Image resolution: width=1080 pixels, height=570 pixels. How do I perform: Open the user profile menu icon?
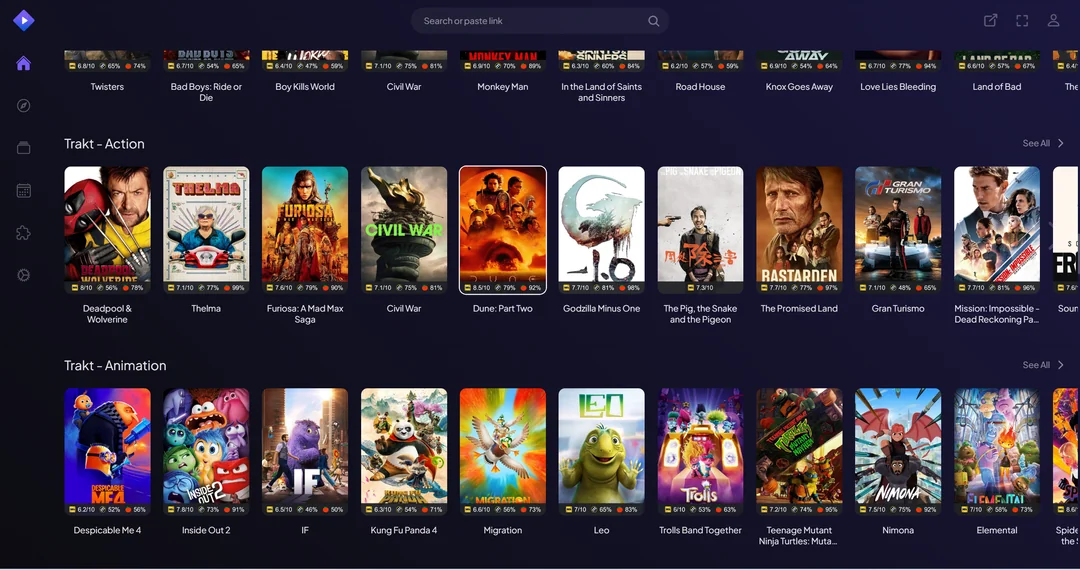click(1053, 21)
